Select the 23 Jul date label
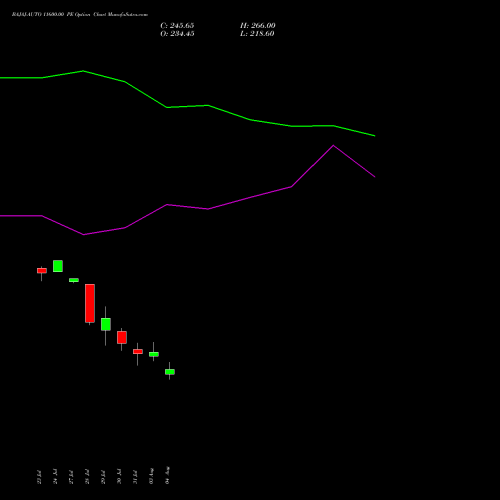Image resolution: width=500 pixels, height=500 pixels. [39, 477]
